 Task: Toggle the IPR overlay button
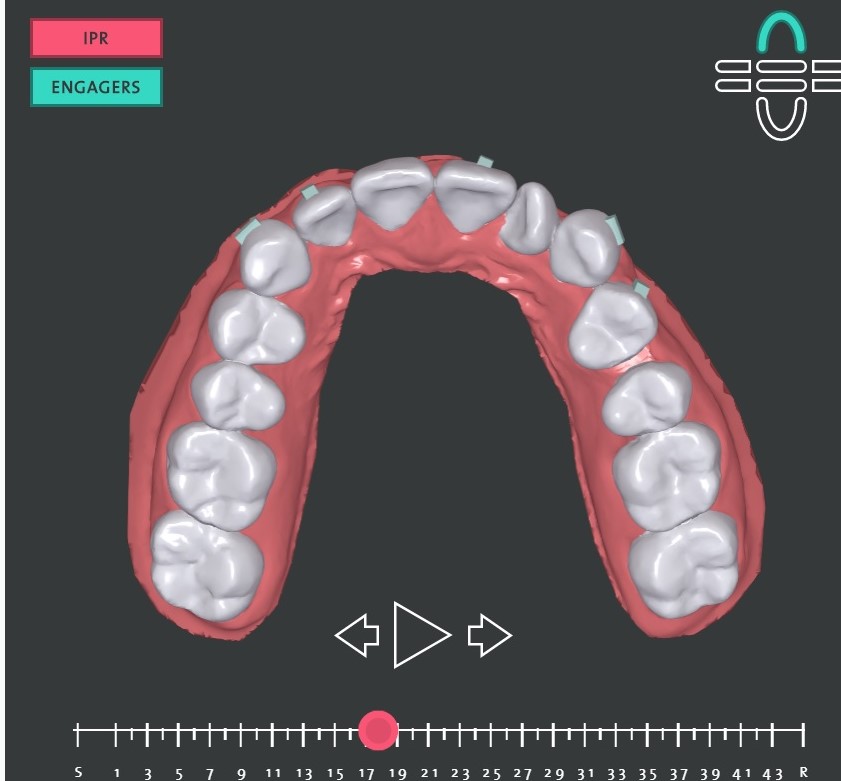[x=96, y=38]
